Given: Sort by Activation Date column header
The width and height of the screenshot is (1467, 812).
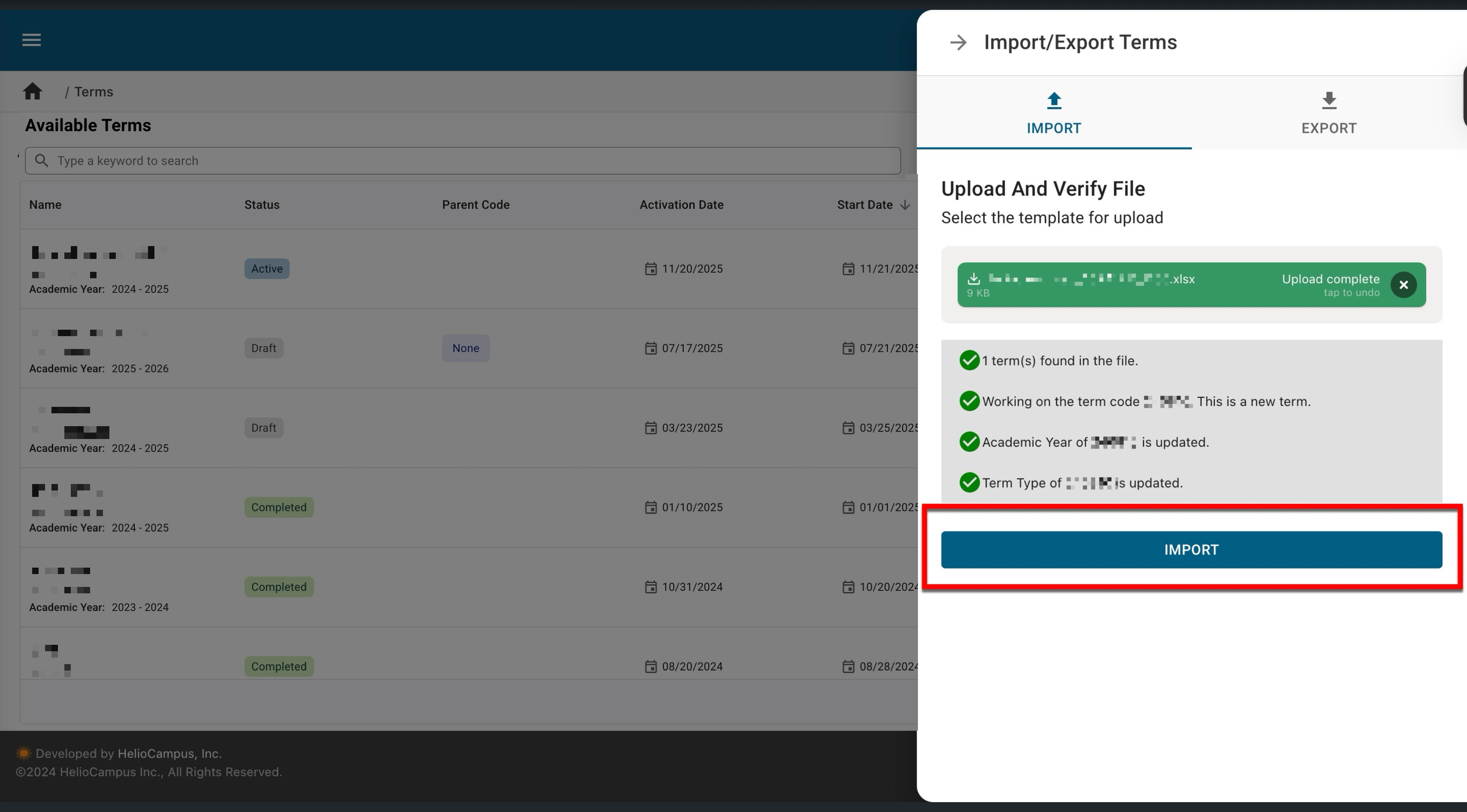Looking at the screenshot, I should pyautogui.click(x=681, y=205).
